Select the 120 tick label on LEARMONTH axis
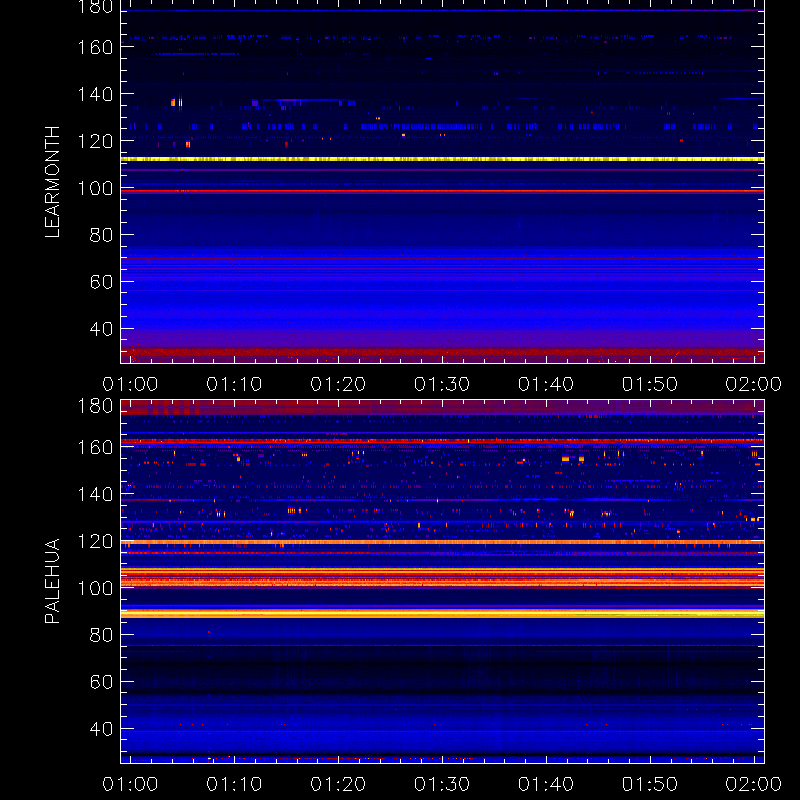This screenshot has width=800, height=800. [95, 141]
